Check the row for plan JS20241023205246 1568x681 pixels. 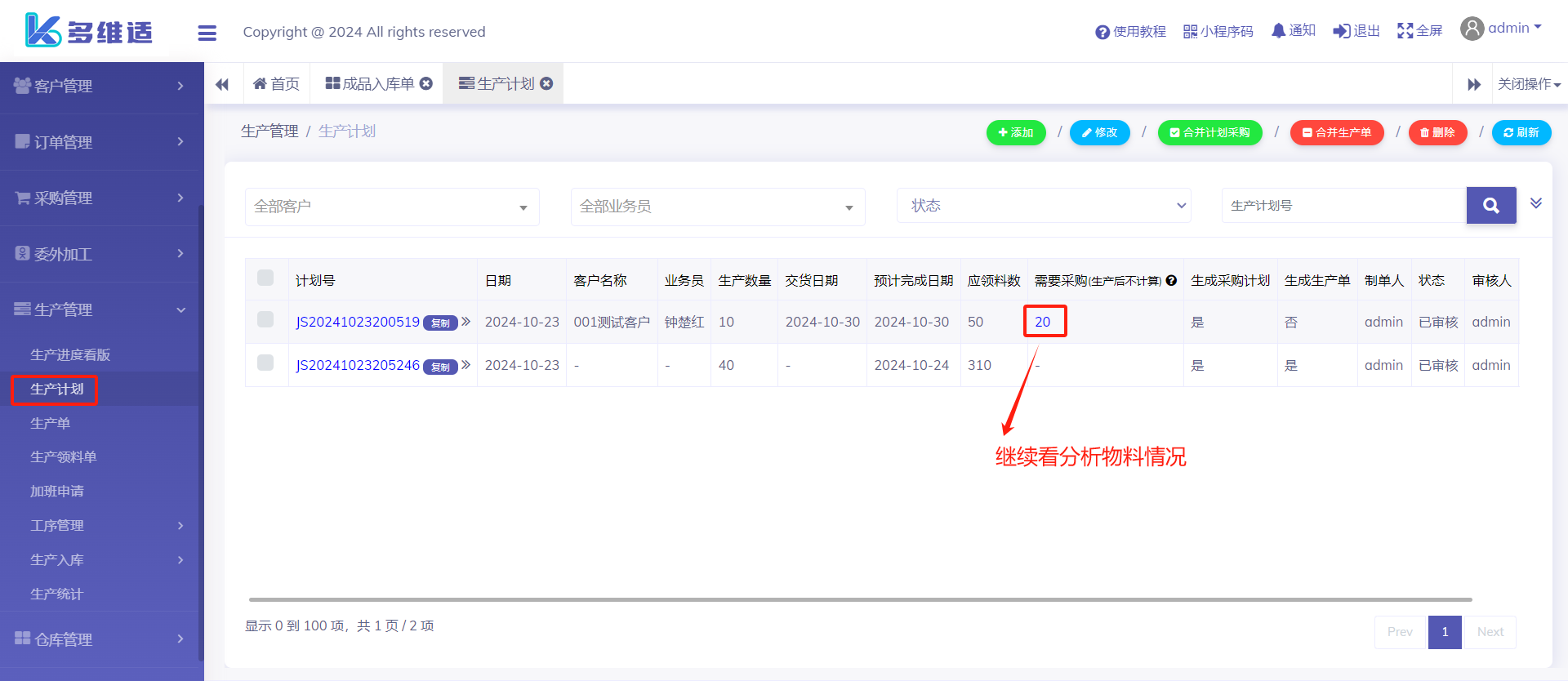[x=265, y=363]
